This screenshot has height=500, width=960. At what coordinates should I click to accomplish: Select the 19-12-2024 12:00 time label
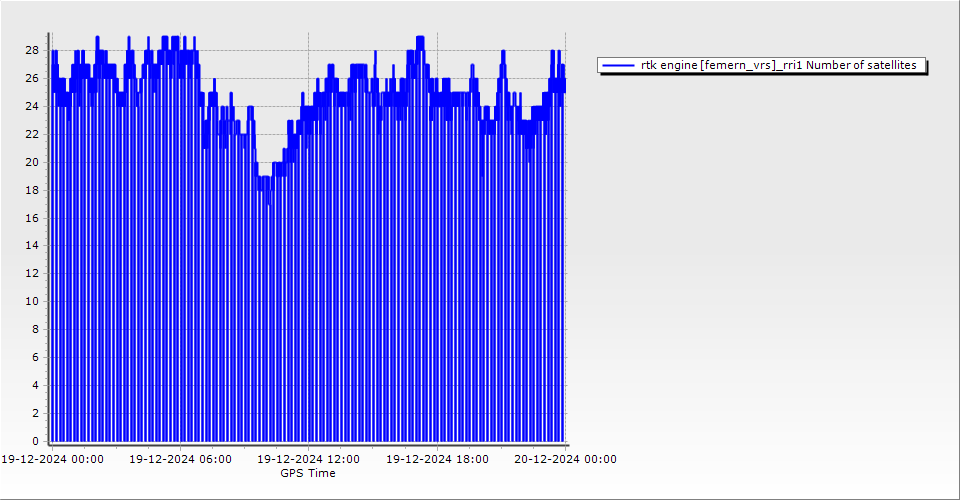(x=309, y=459)
